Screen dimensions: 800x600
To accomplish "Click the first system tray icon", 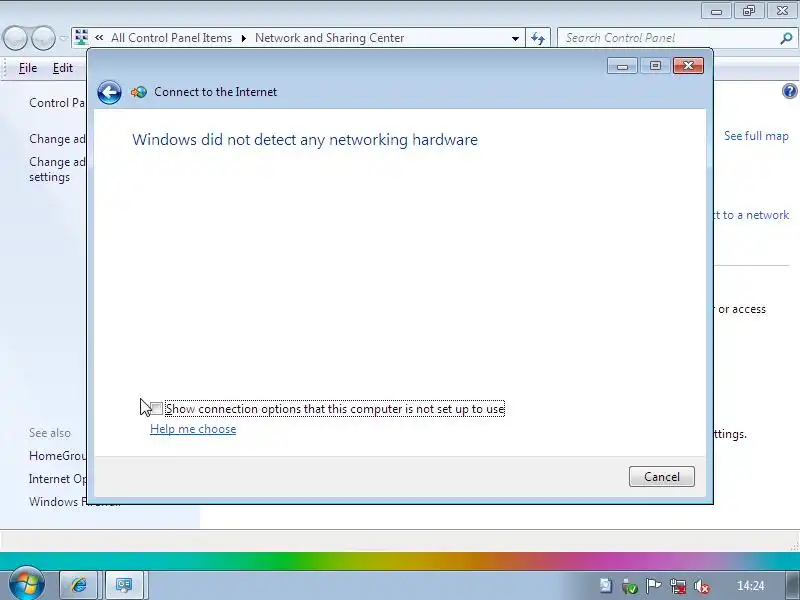I will pos(605,585).
